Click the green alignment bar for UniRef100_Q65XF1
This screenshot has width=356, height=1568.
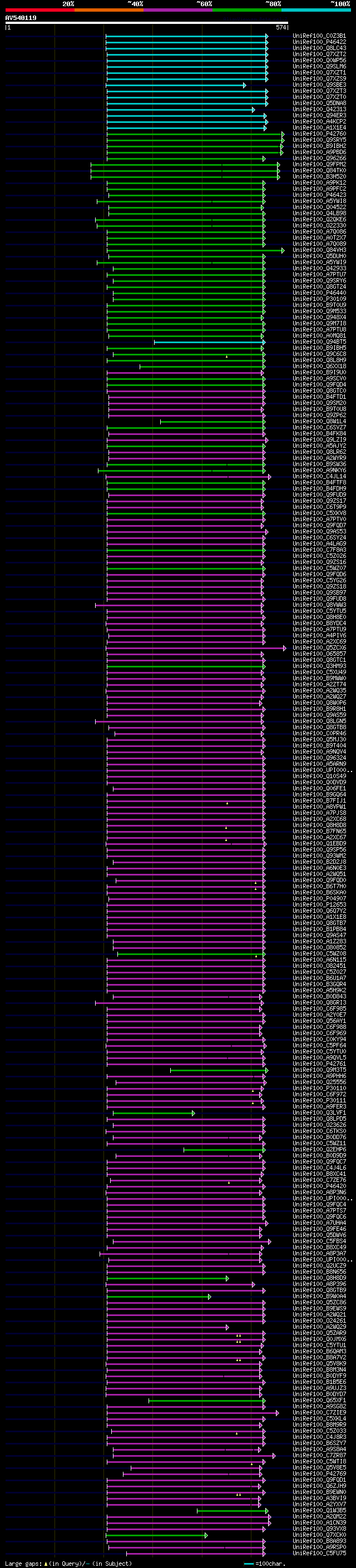207,1401
